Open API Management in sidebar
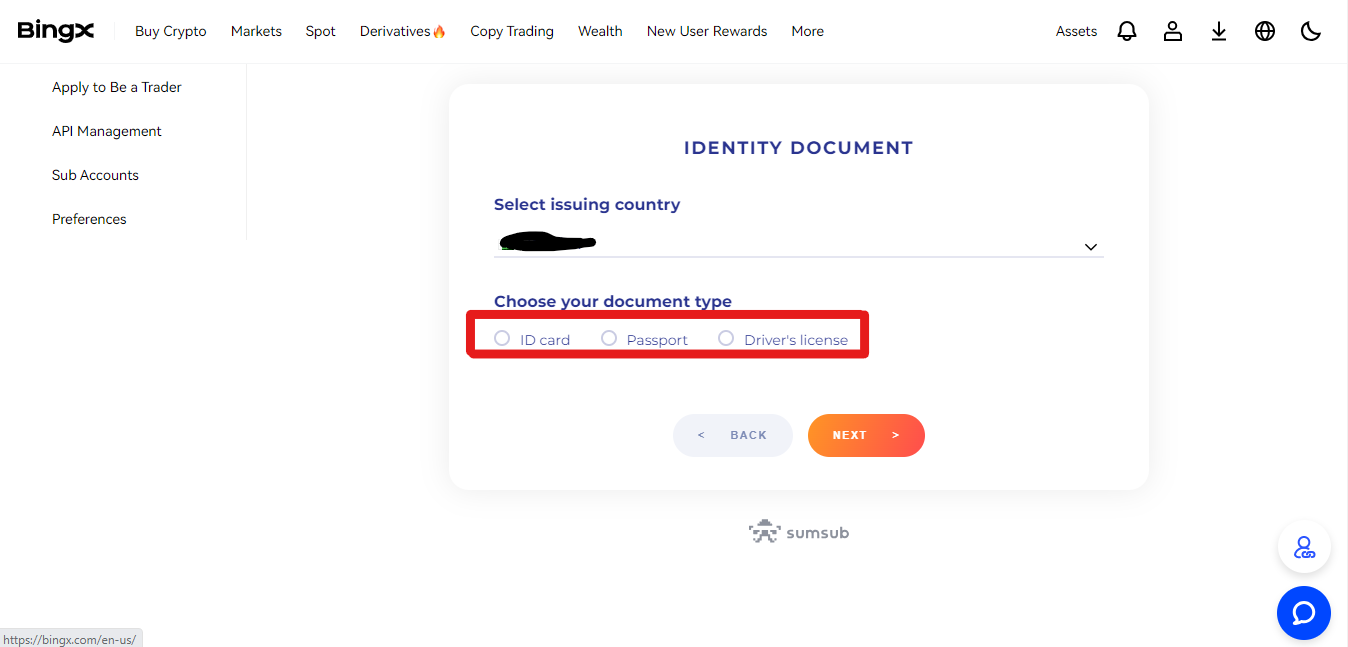 (107, 131)
